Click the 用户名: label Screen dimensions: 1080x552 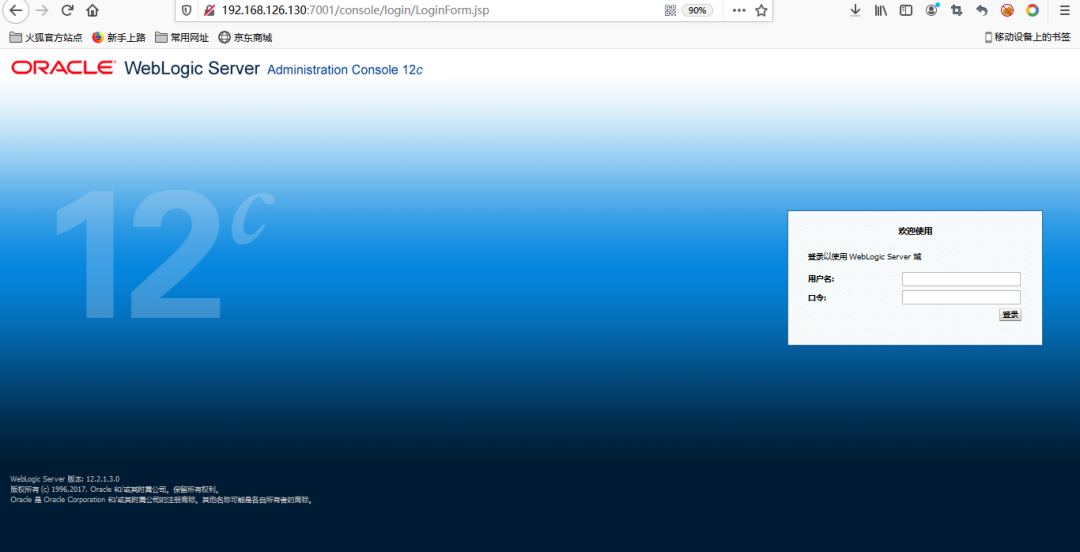coord(821,279)
